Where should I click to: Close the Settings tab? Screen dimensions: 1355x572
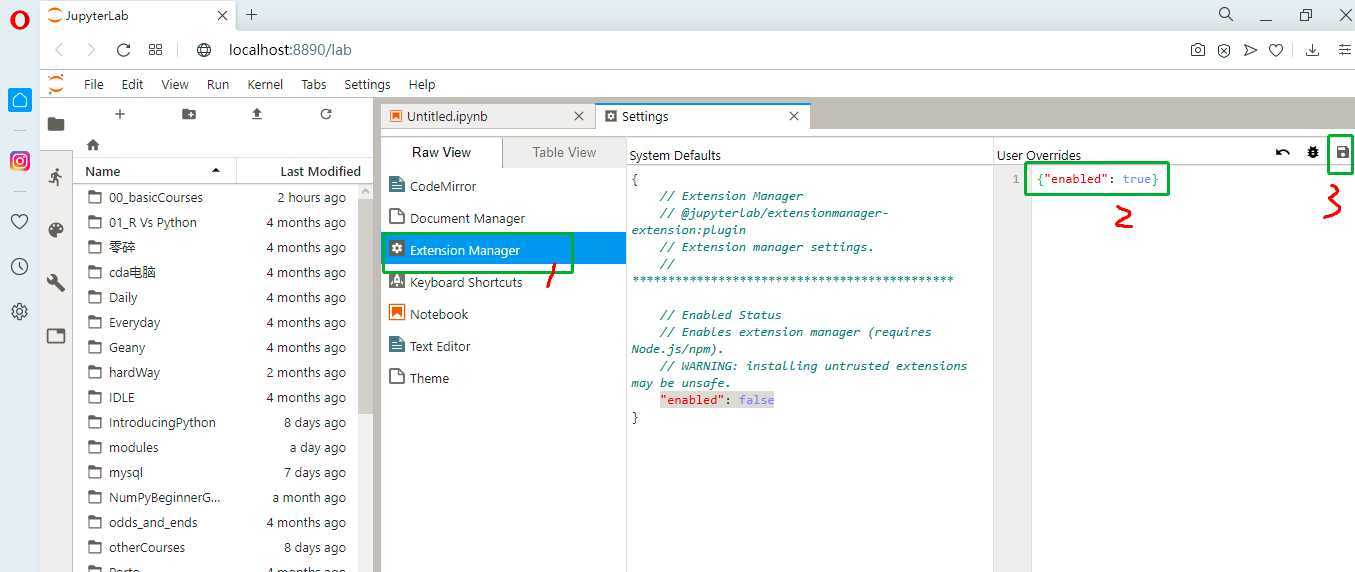pyautogui.click(x=794, y=116)
